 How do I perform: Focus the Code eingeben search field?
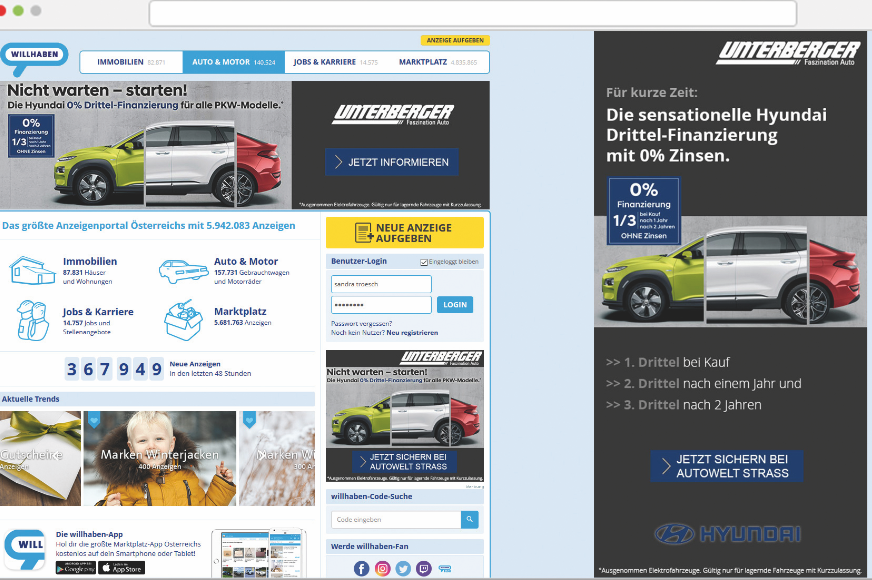click(396, 519)
